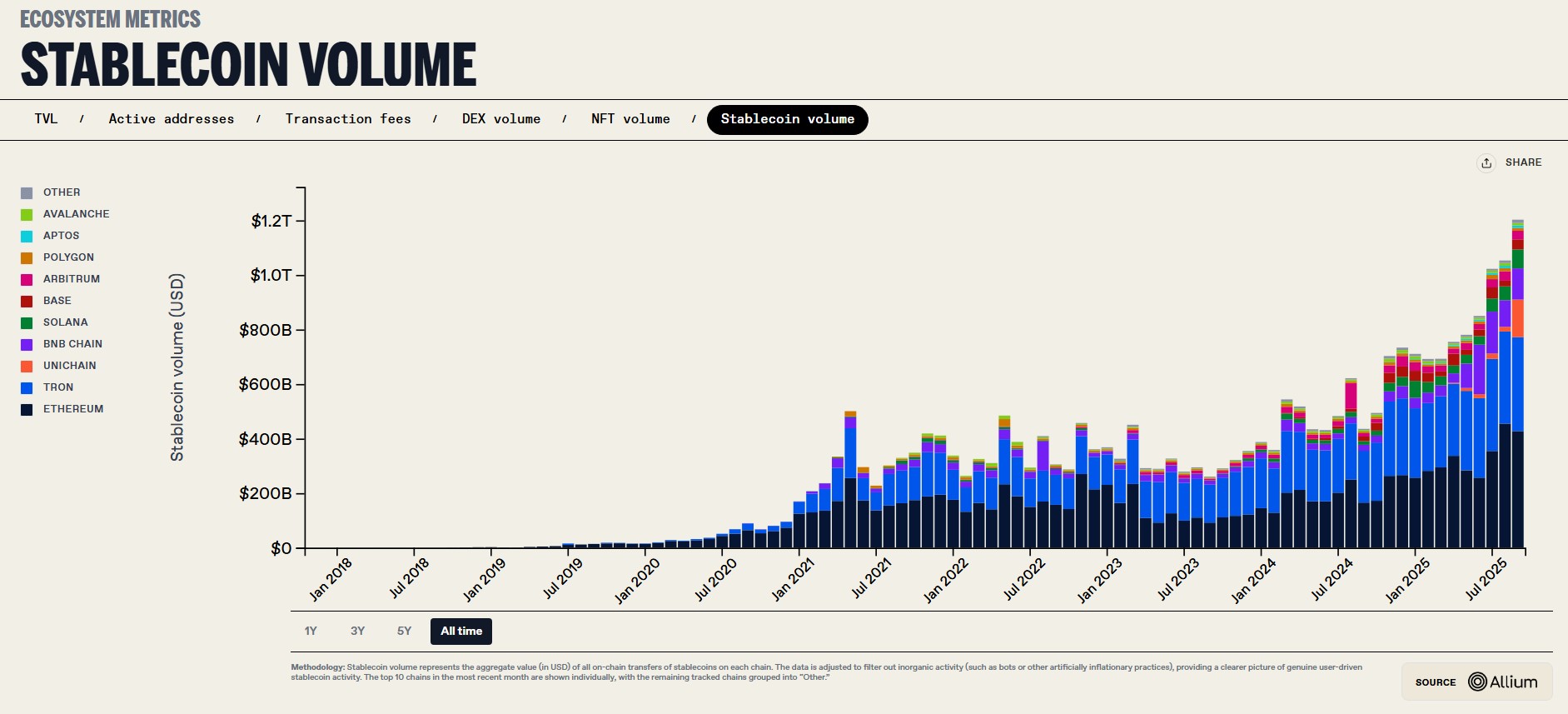The image size is (1568, 714).
Task: Toggle BNB Chain legend item
Action: pyautogui.click(x=72, y=344)
